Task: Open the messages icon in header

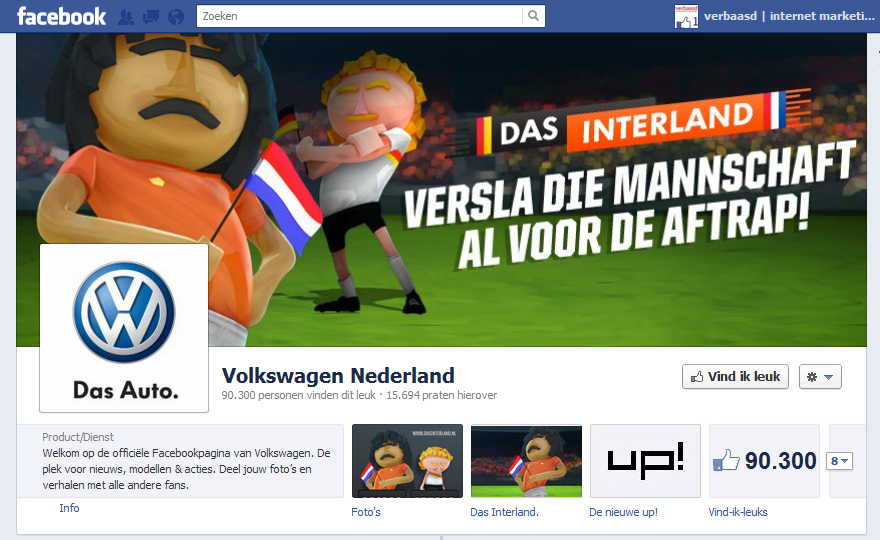Action: click(150, 17)
